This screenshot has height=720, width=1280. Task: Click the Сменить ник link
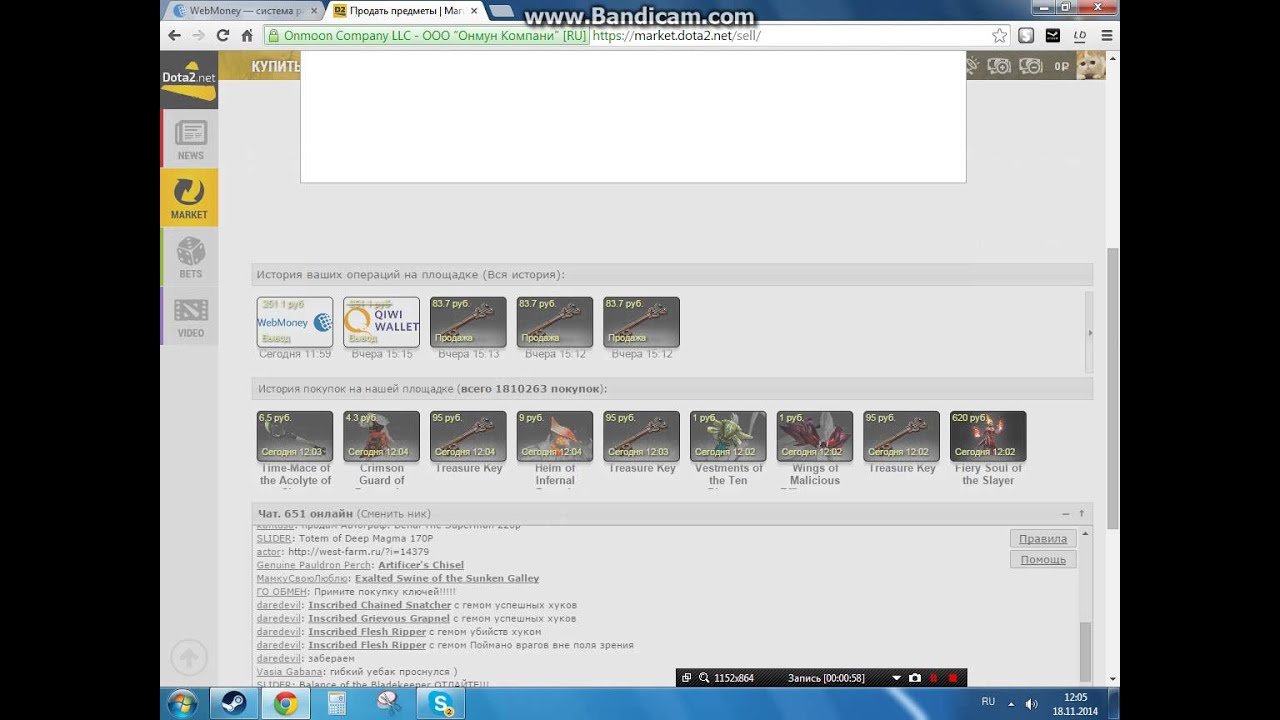click(393, 514)
